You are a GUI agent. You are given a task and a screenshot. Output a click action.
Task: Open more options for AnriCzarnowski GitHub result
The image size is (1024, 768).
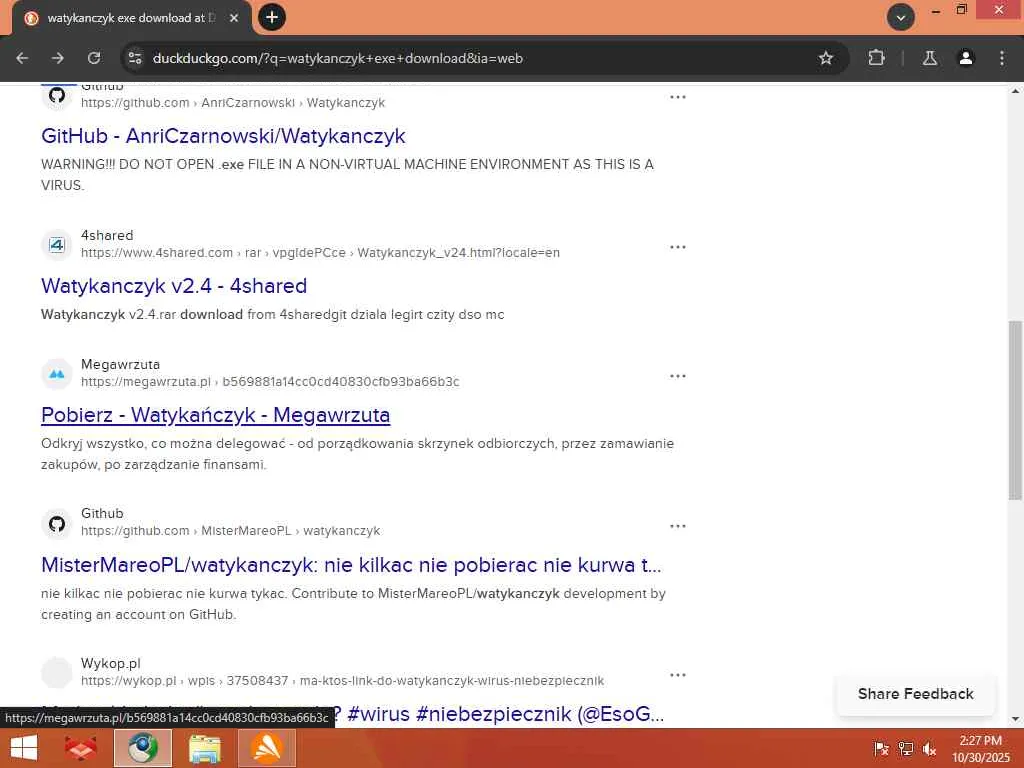click(678, 97)
